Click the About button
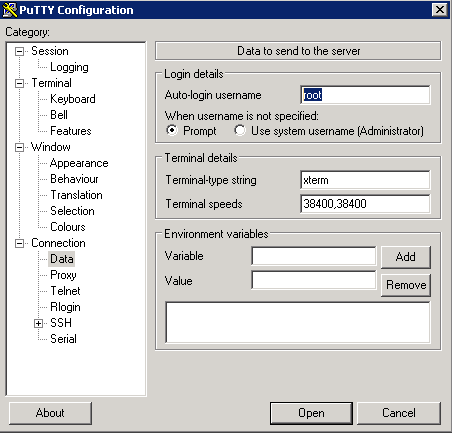 click(50, 413)
